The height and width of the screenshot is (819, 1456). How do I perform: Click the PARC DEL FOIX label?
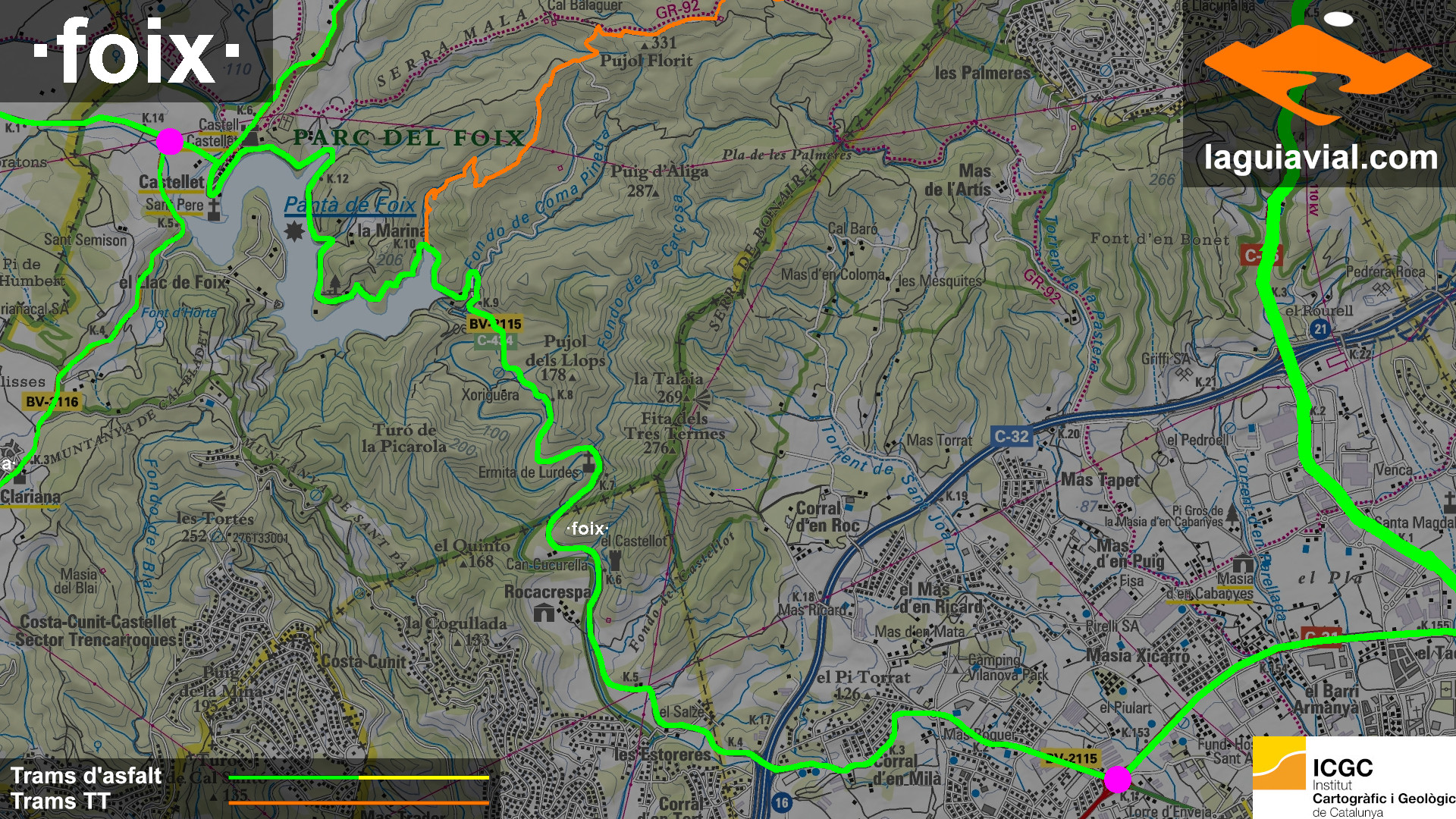[409, 137]
